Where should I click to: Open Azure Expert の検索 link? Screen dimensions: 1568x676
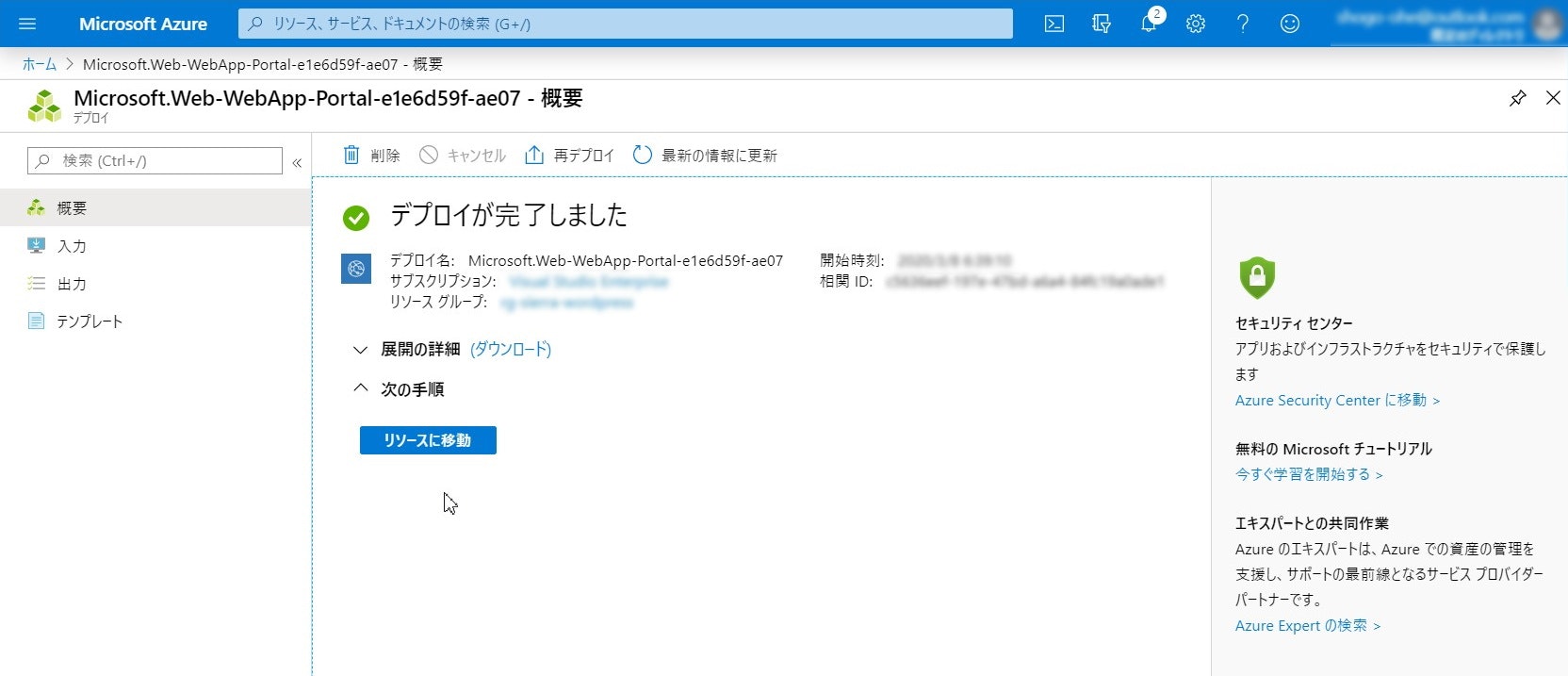1308,625
